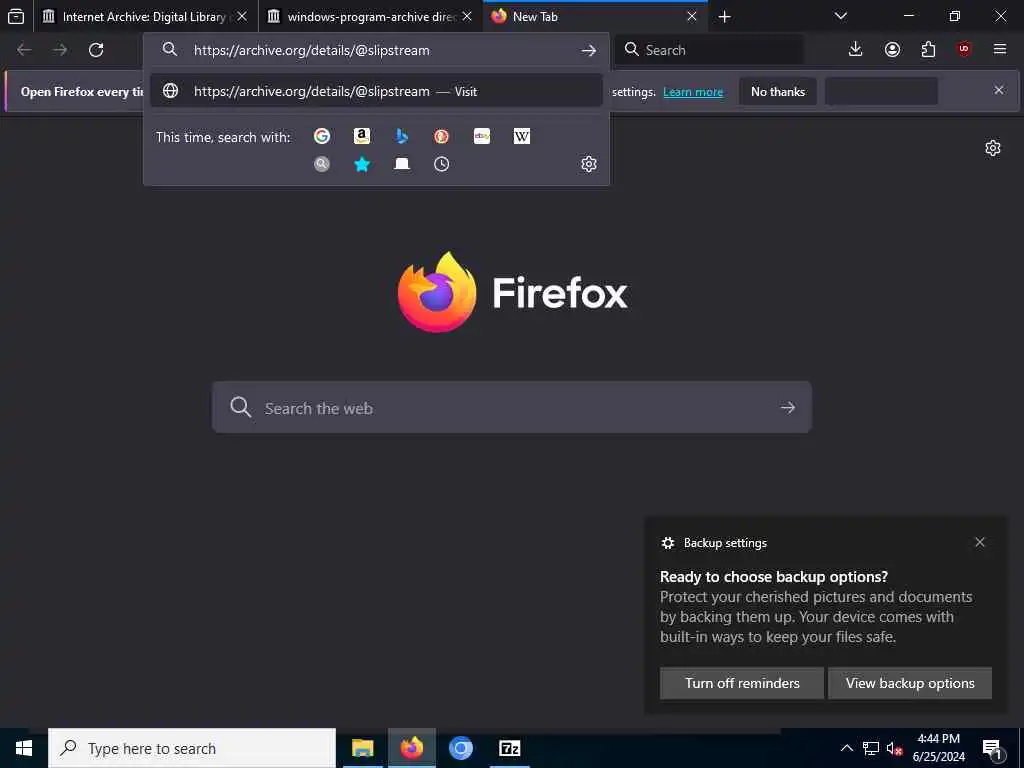Screen dimensions: 1024x768
Task: Dismiss the Firefox notification bar
Action: pyautogui.click(x=999, y=90)
